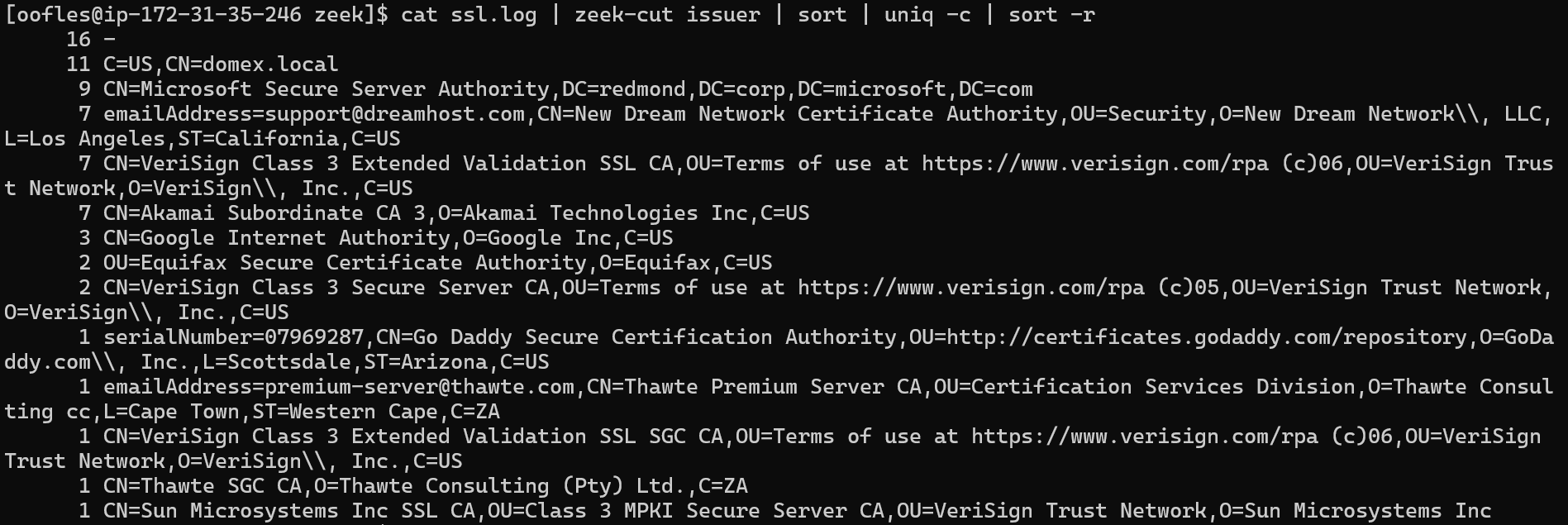Click the support@dreamhost.com email address

pos(394,114)
